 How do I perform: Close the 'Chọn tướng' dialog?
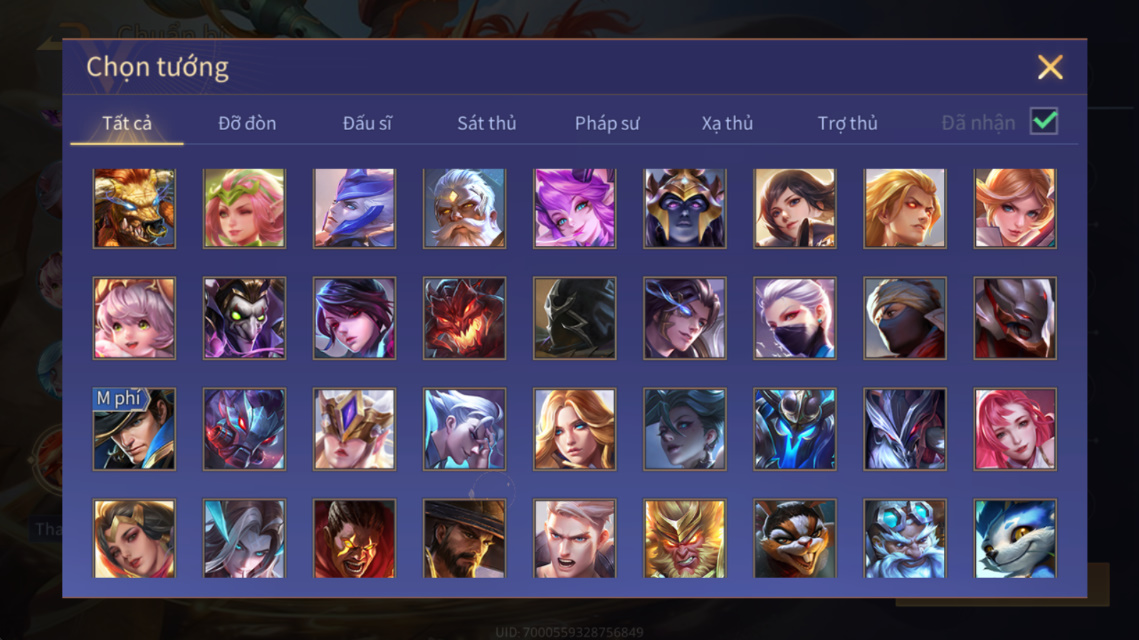(1050, 67)
